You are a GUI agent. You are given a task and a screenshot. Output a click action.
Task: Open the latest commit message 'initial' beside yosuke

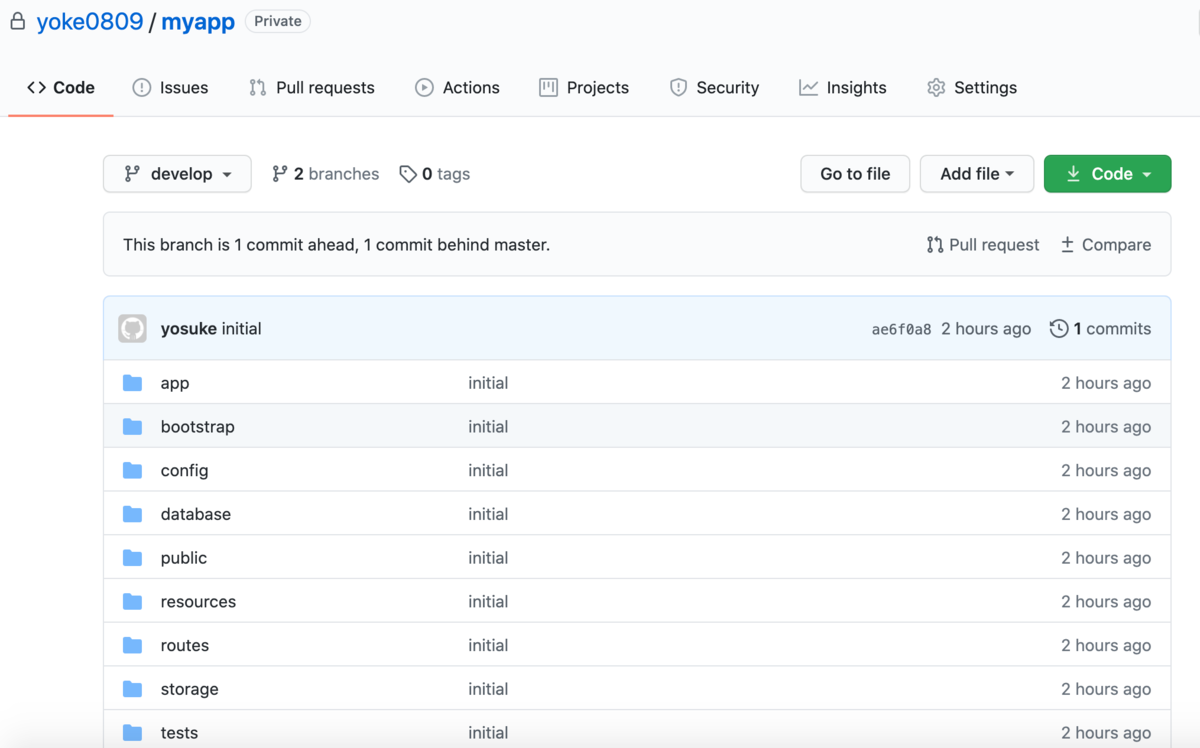pos(241,329)
